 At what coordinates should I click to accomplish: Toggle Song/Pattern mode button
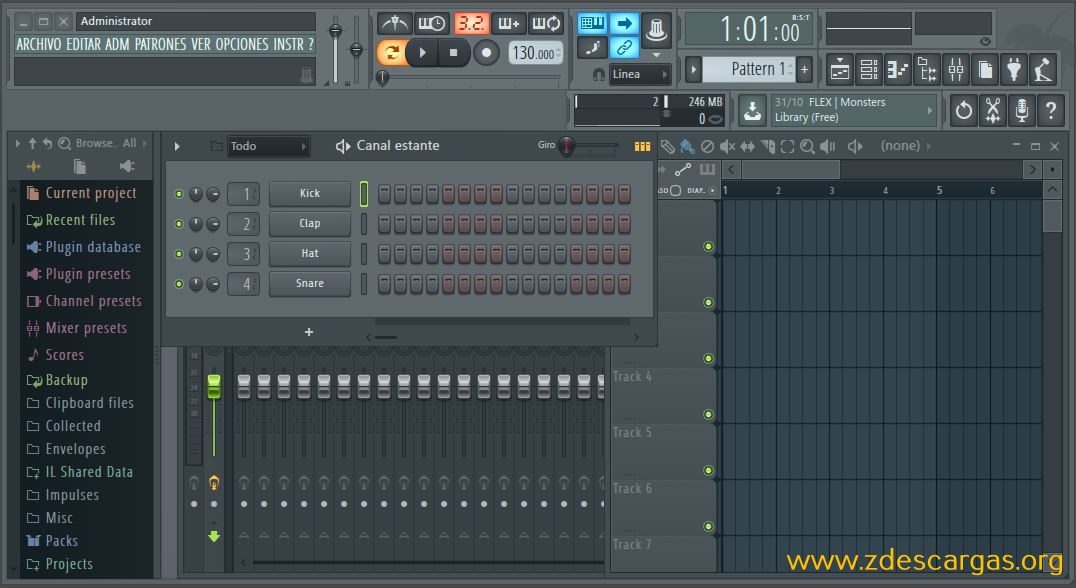pos(392,53)
